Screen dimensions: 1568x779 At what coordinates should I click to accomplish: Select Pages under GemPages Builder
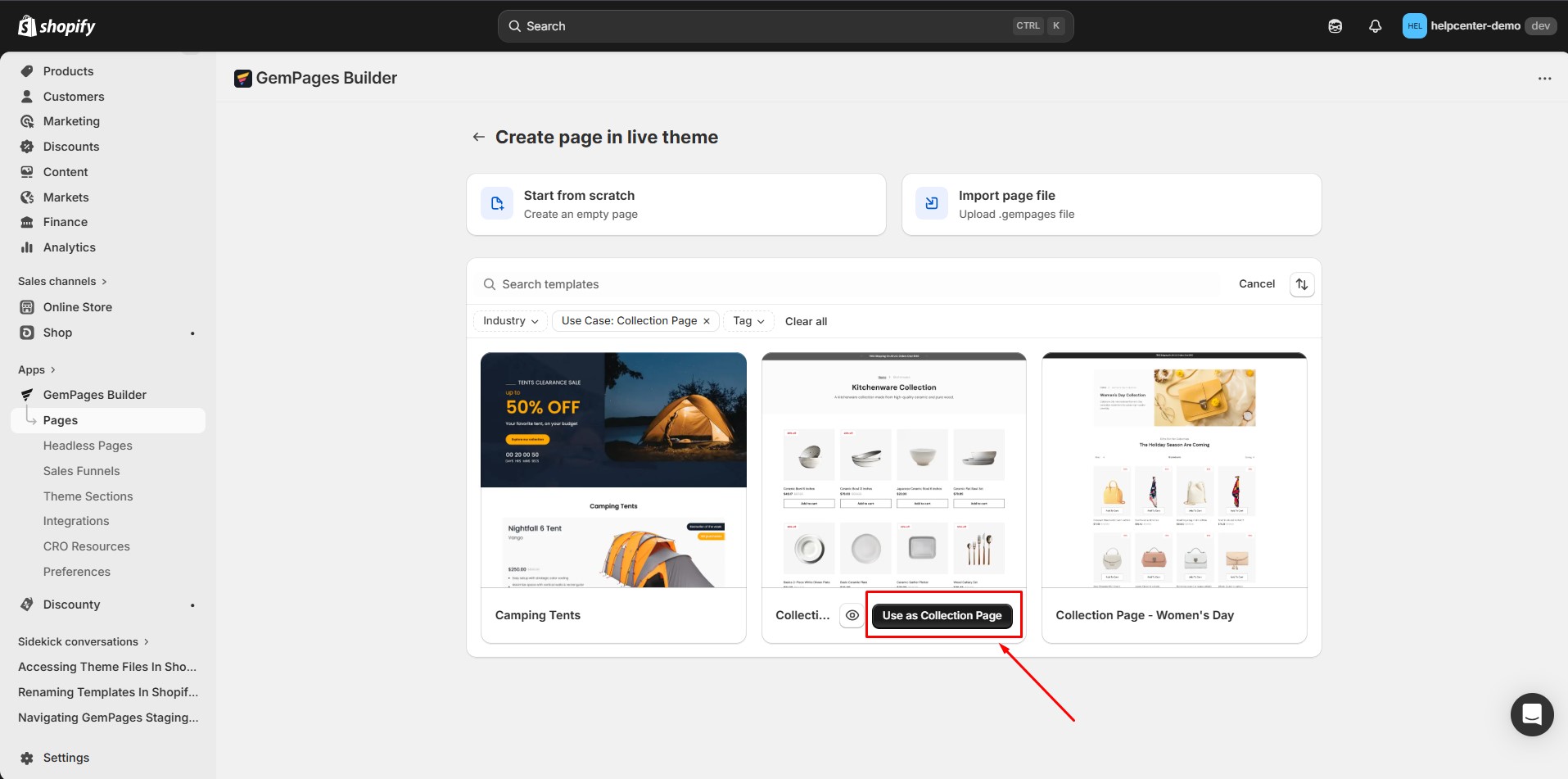click(x=60, y=419)
